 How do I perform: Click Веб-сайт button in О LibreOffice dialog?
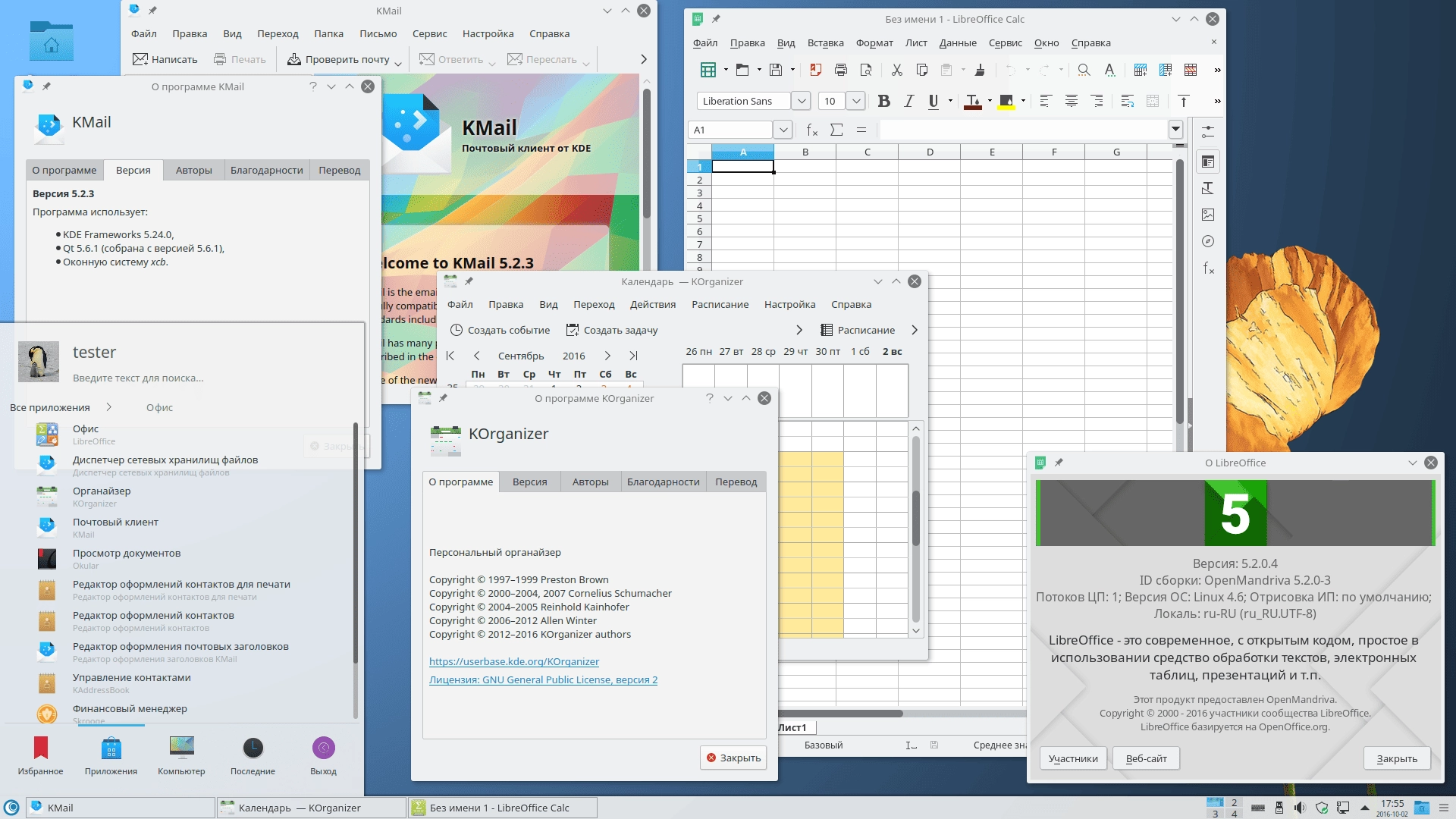pos(1146,758)
